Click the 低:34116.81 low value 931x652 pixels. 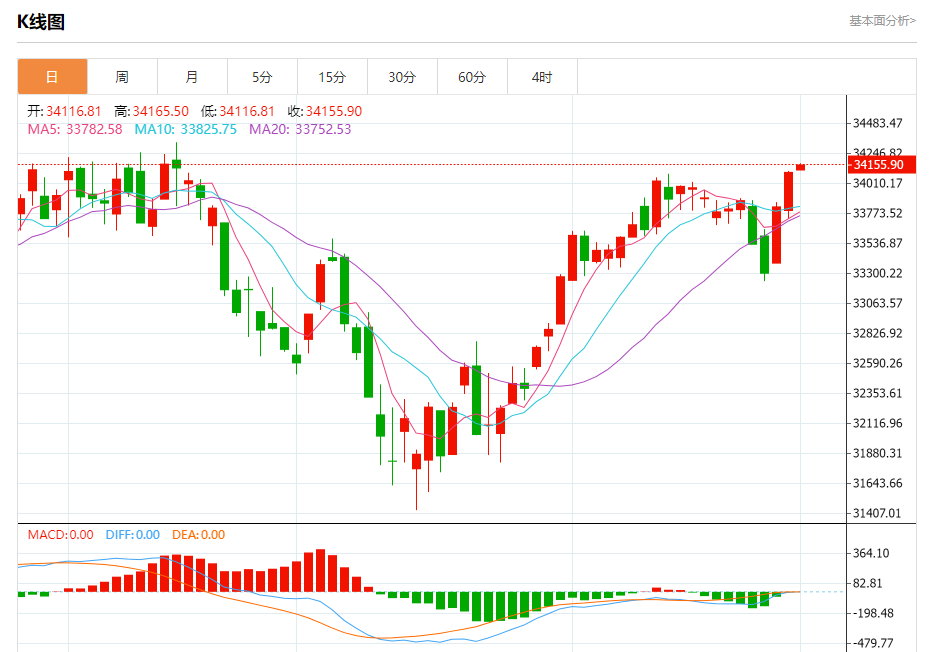[238, 111]
